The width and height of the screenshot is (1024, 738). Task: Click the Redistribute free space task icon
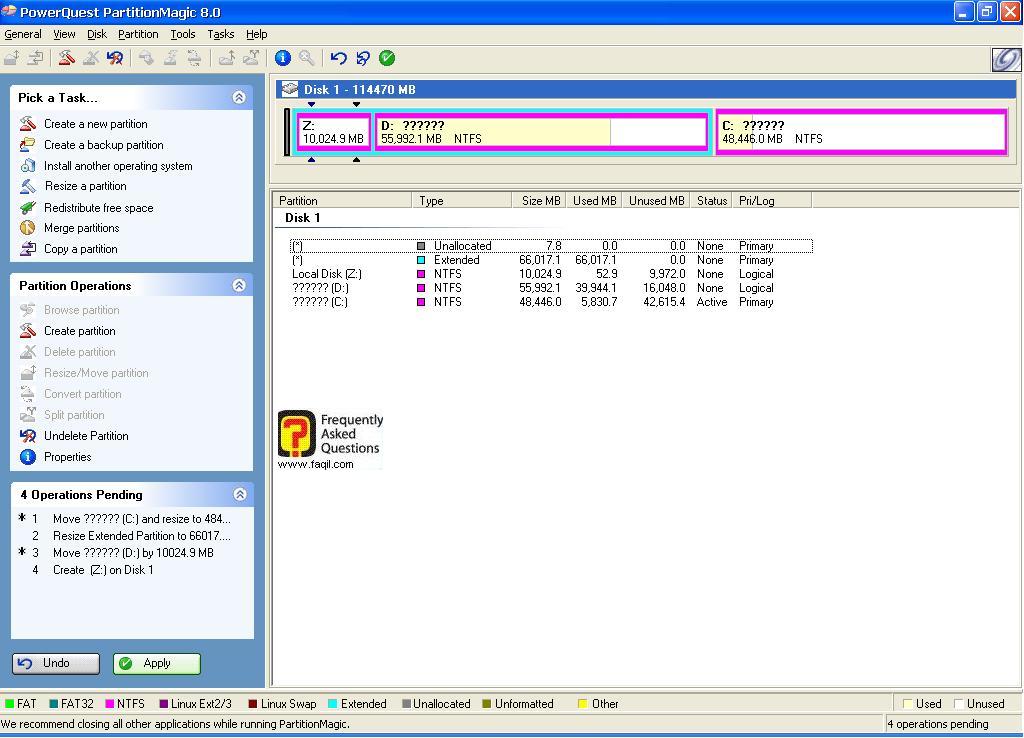pos(28,207)
